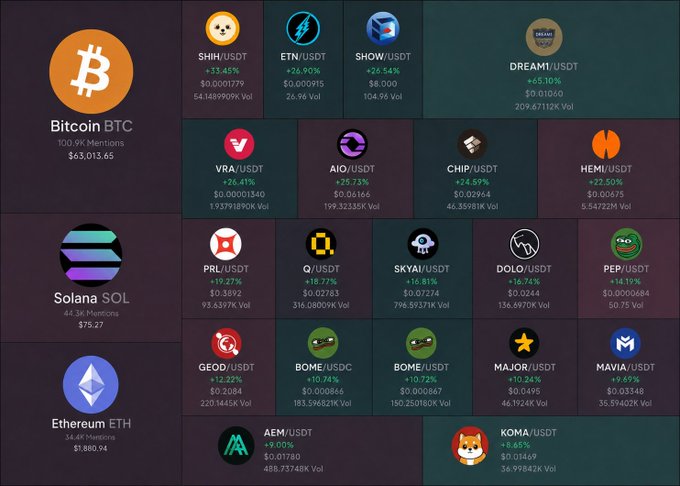Select the ETN lightning bolt icon

pos(303,29)
